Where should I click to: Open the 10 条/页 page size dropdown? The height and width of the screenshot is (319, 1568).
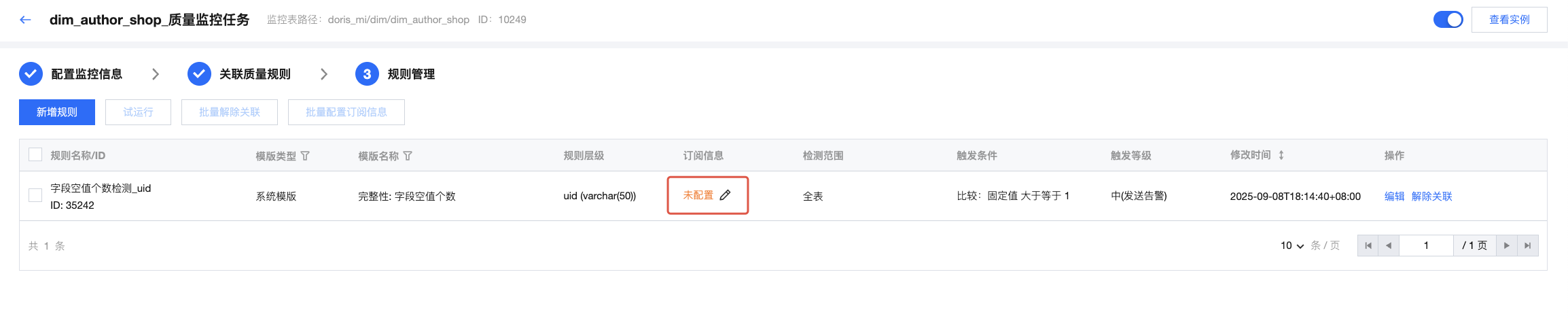[1292, 246]
